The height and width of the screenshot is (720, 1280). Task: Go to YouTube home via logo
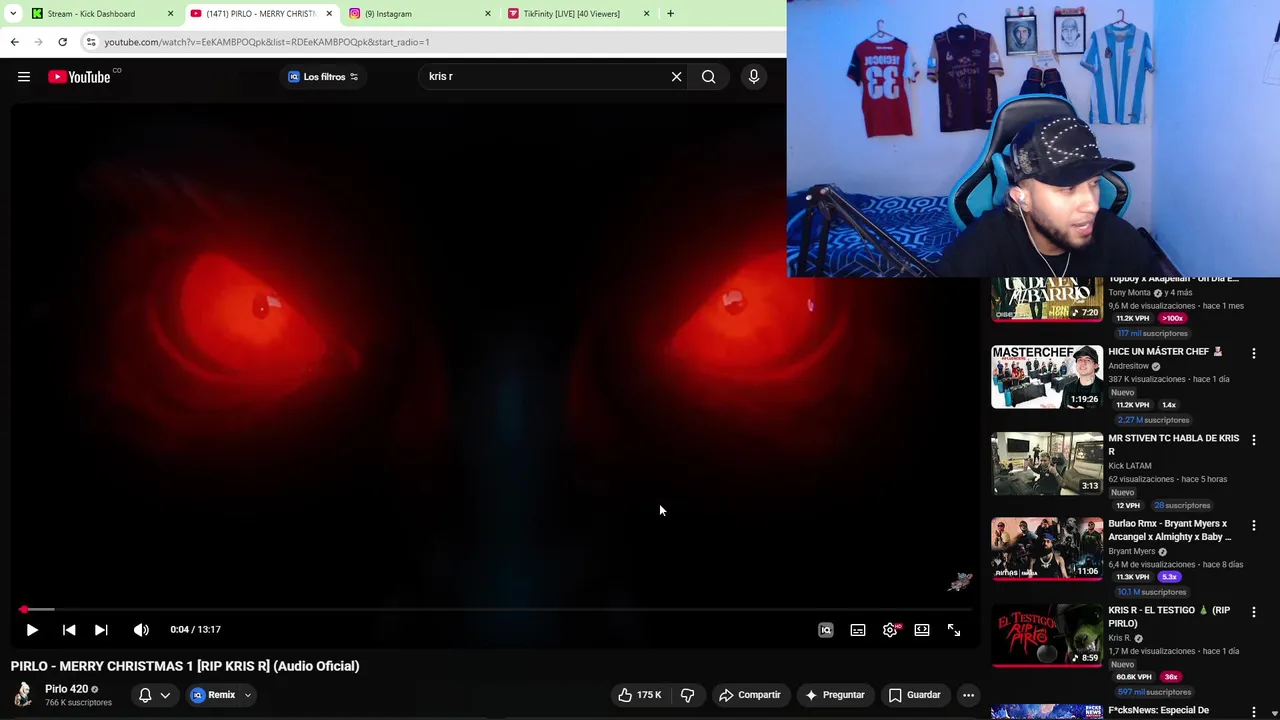pyautogui.click(x=79, y=77)
